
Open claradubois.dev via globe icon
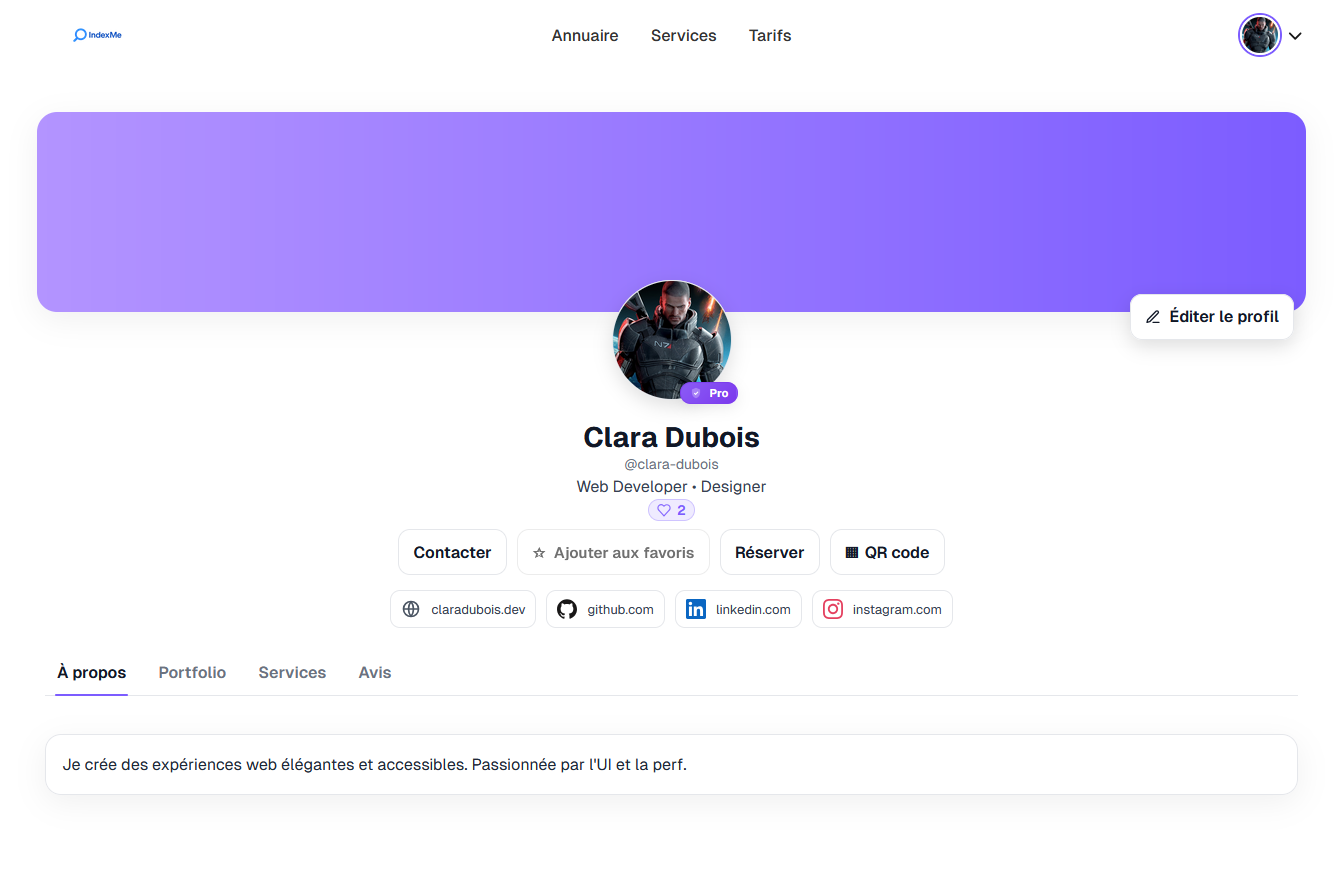click(x=411, y=609)
